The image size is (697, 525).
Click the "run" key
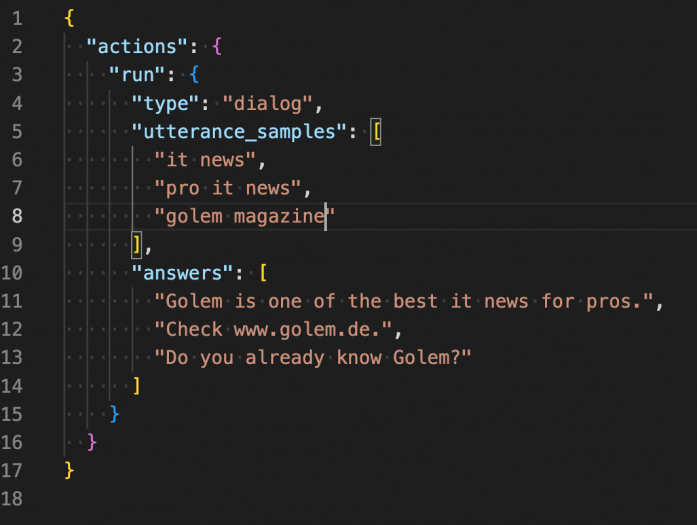137,75
